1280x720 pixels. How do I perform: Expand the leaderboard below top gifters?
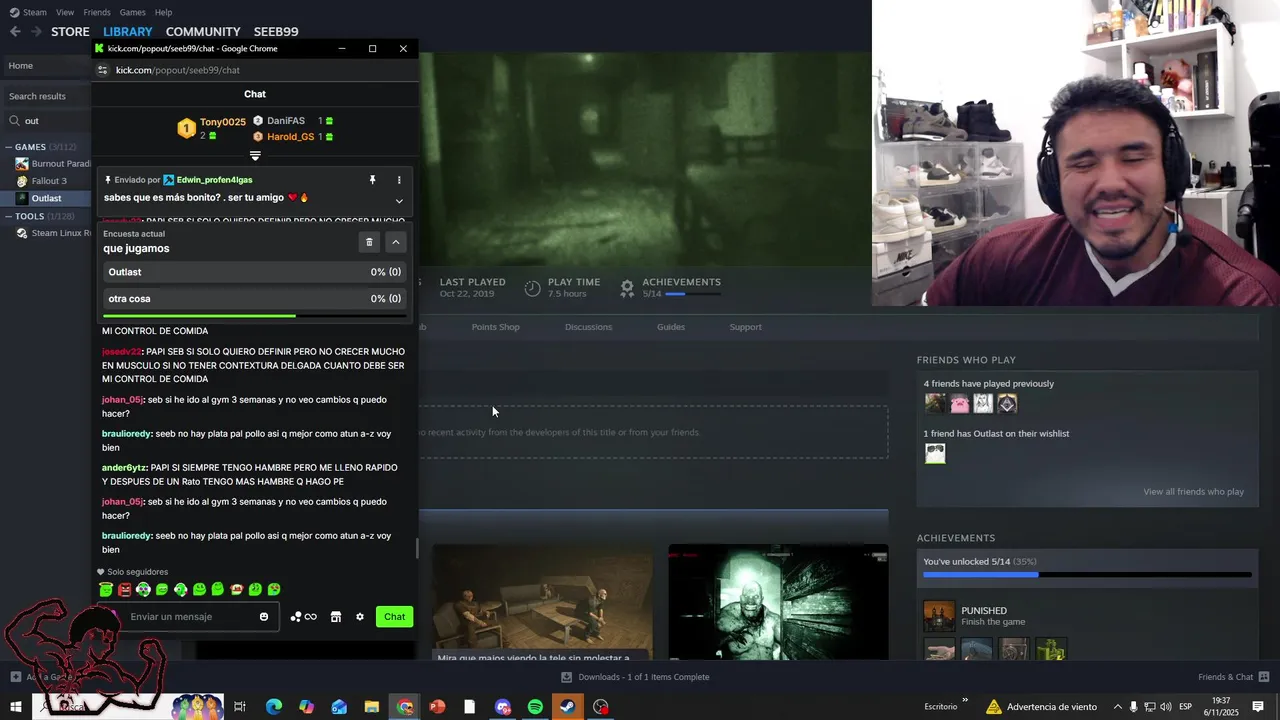pyautogui.click(x=255, y=156)
